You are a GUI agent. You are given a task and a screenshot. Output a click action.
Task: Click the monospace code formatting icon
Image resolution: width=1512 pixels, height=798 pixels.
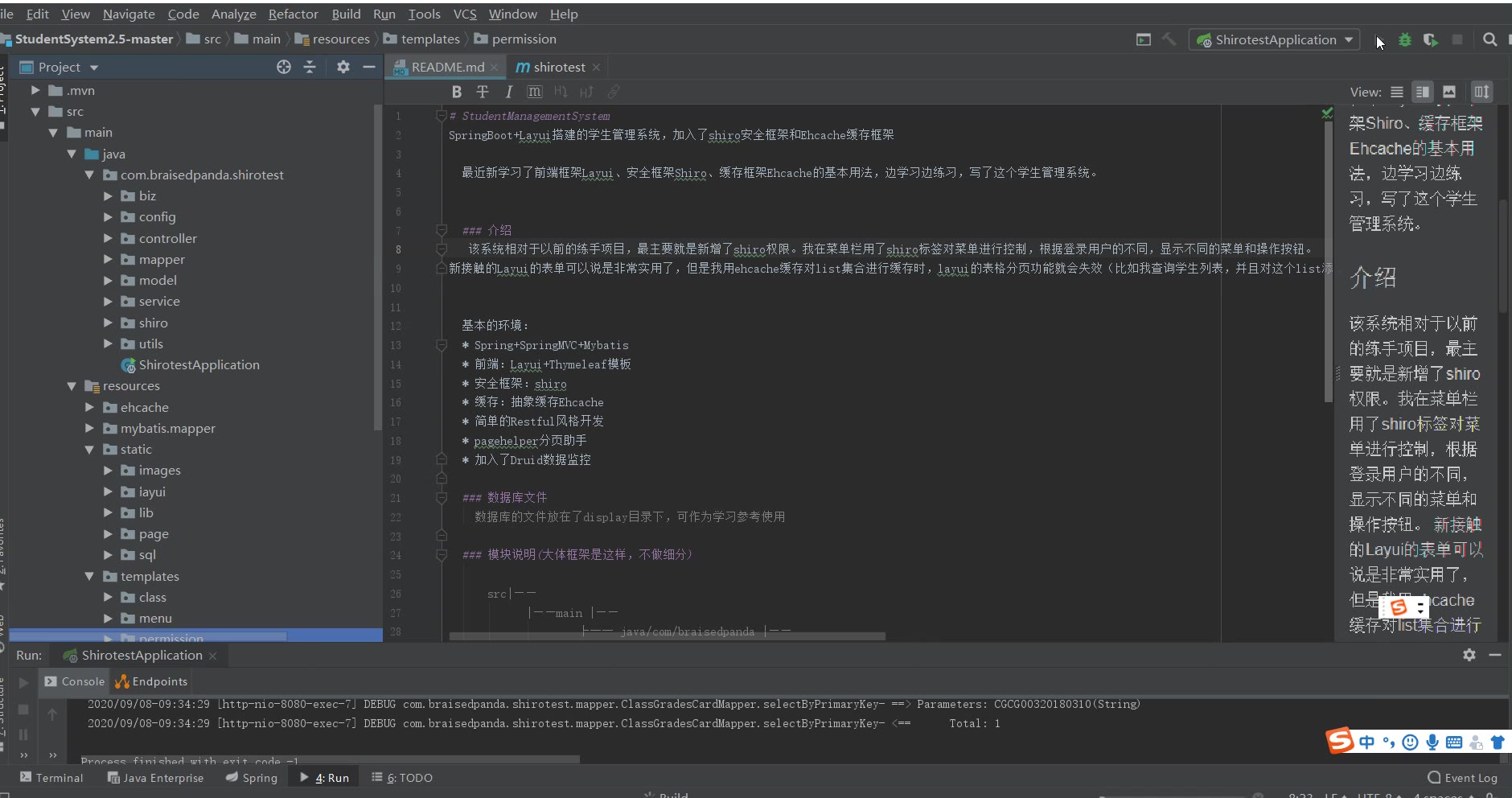535,92
